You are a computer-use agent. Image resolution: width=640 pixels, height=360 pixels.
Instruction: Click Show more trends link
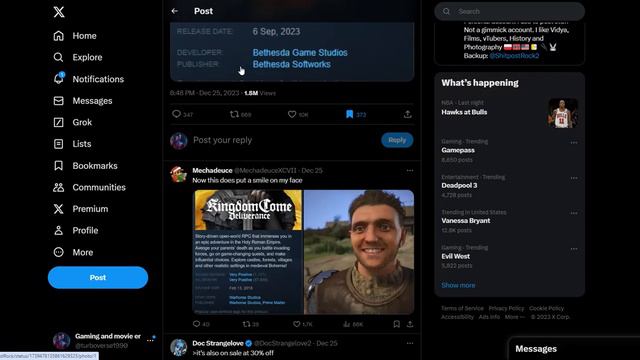458,285
